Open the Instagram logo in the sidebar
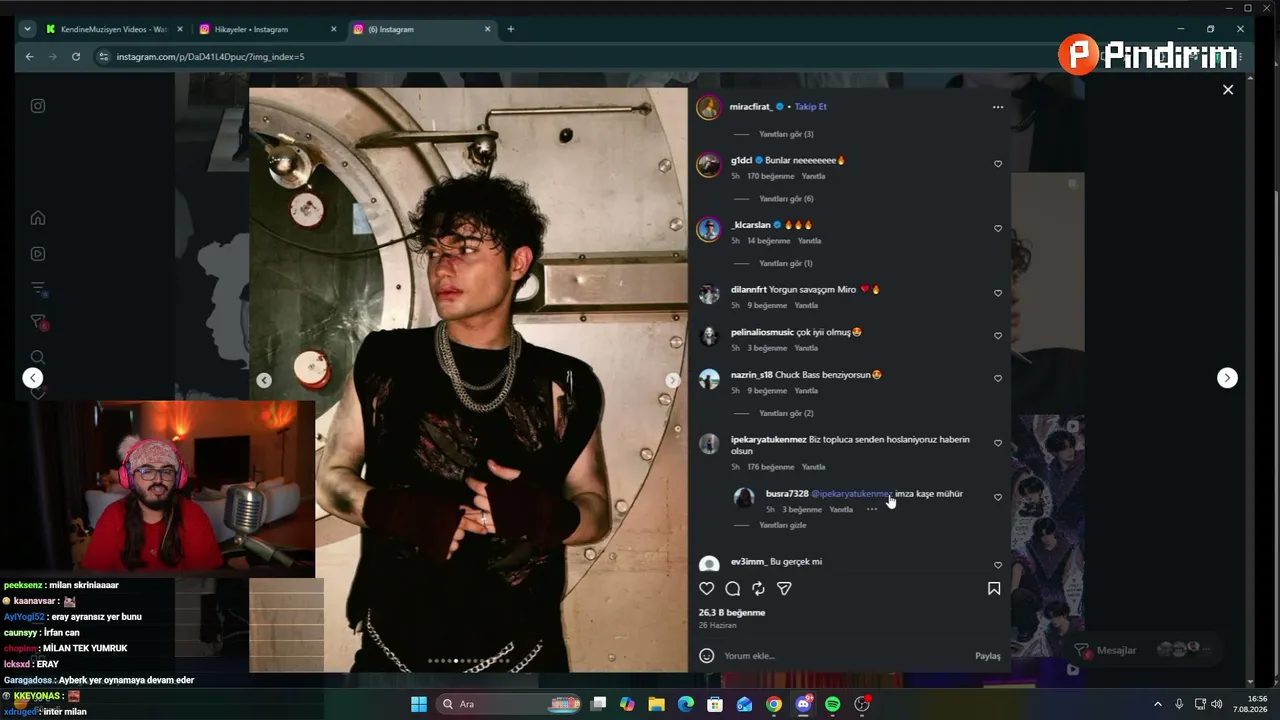This screenshot has width=1280, height=720. (x=38, y=106)
